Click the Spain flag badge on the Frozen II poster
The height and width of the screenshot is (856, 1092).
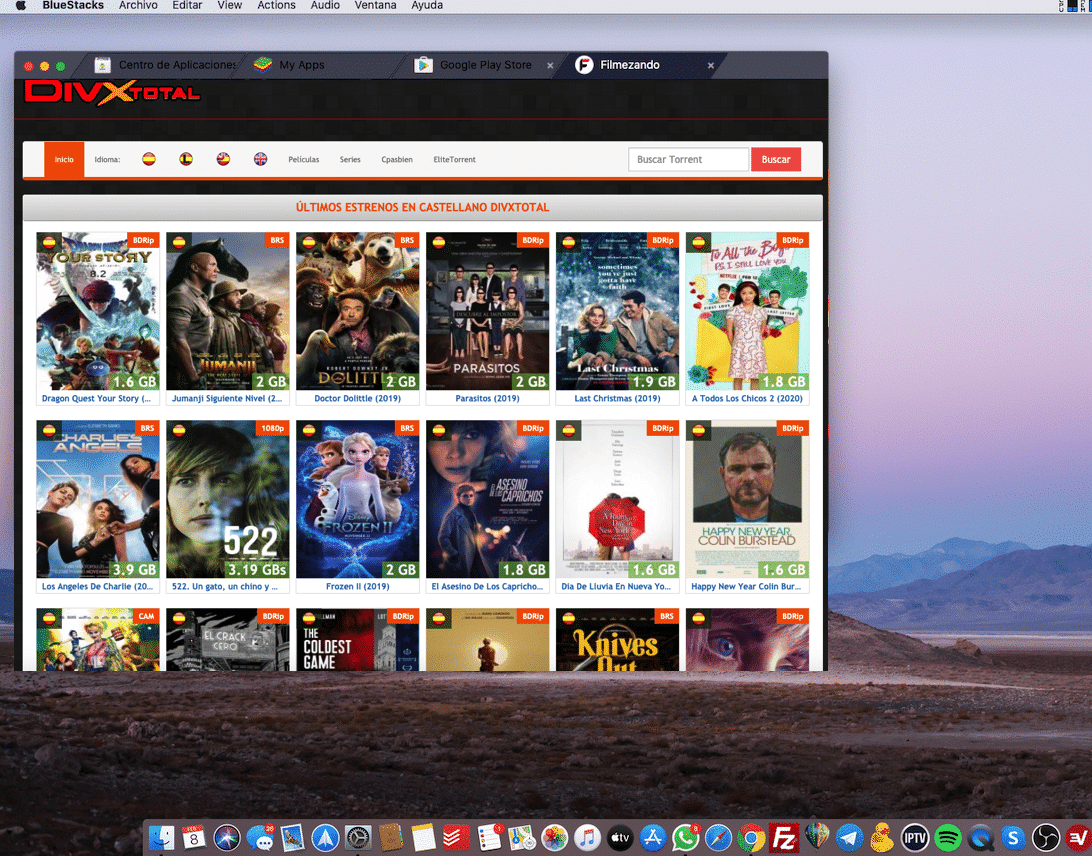(x=310, y=428)
